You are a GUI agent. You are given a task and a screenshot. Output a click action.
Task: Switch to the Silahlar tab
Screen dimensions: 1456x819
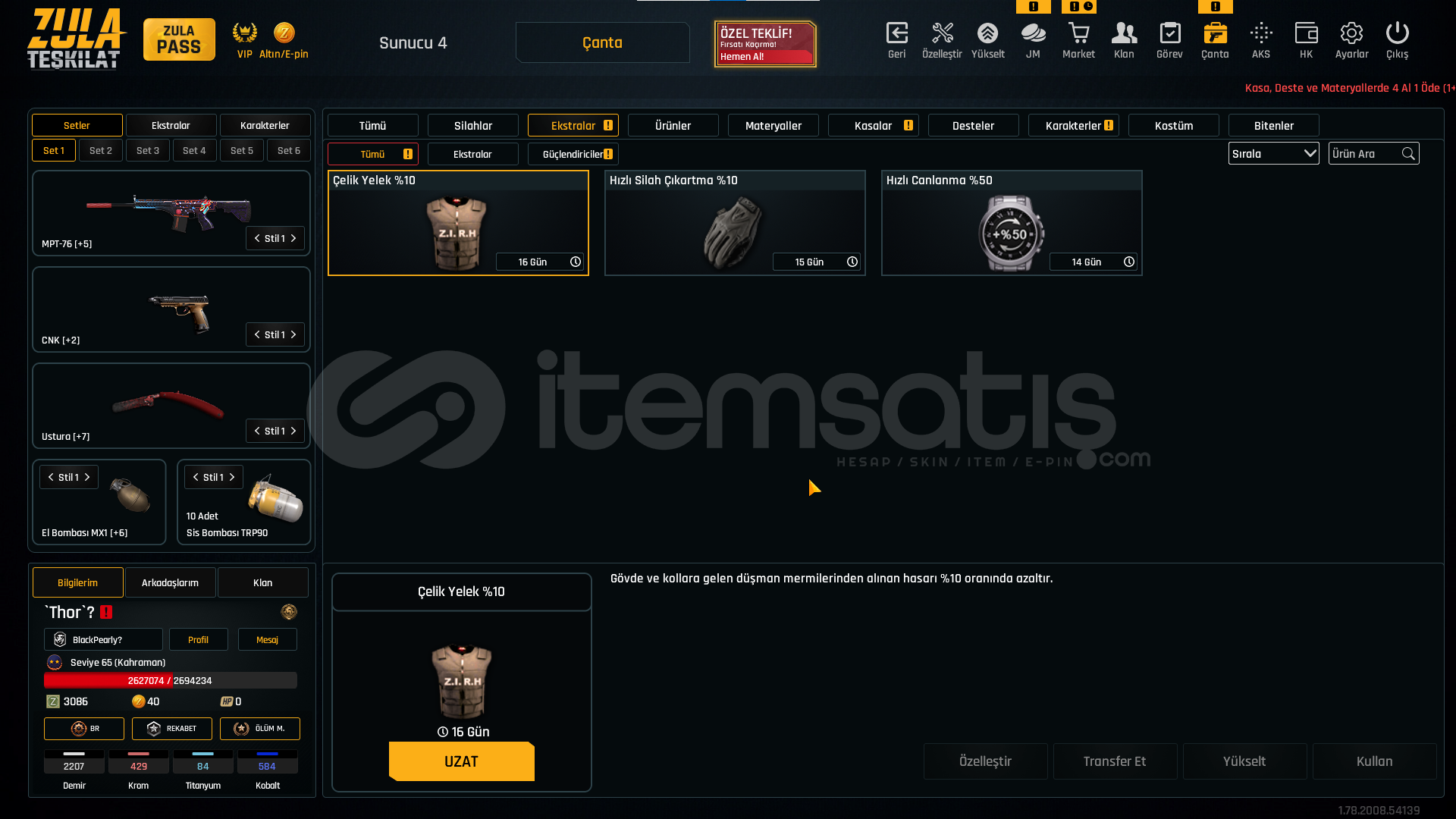pos(473,125)
